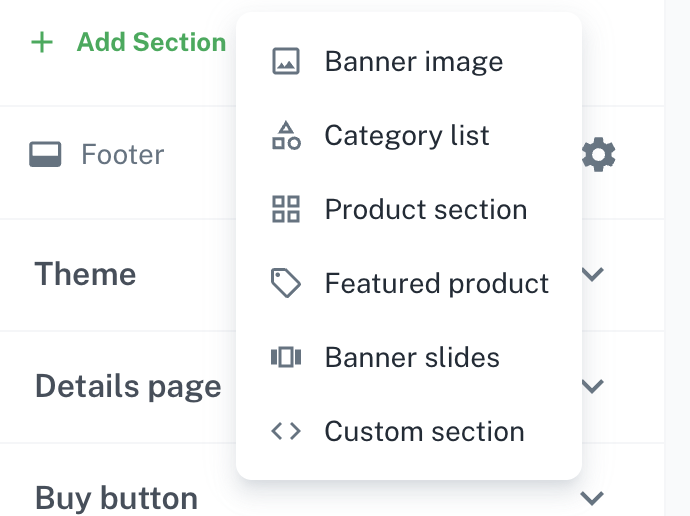Image resolution: width=690 pixels, height=516 pixels.
Task: Click the Category list shapes icon
Action: (x=286, y=136)
